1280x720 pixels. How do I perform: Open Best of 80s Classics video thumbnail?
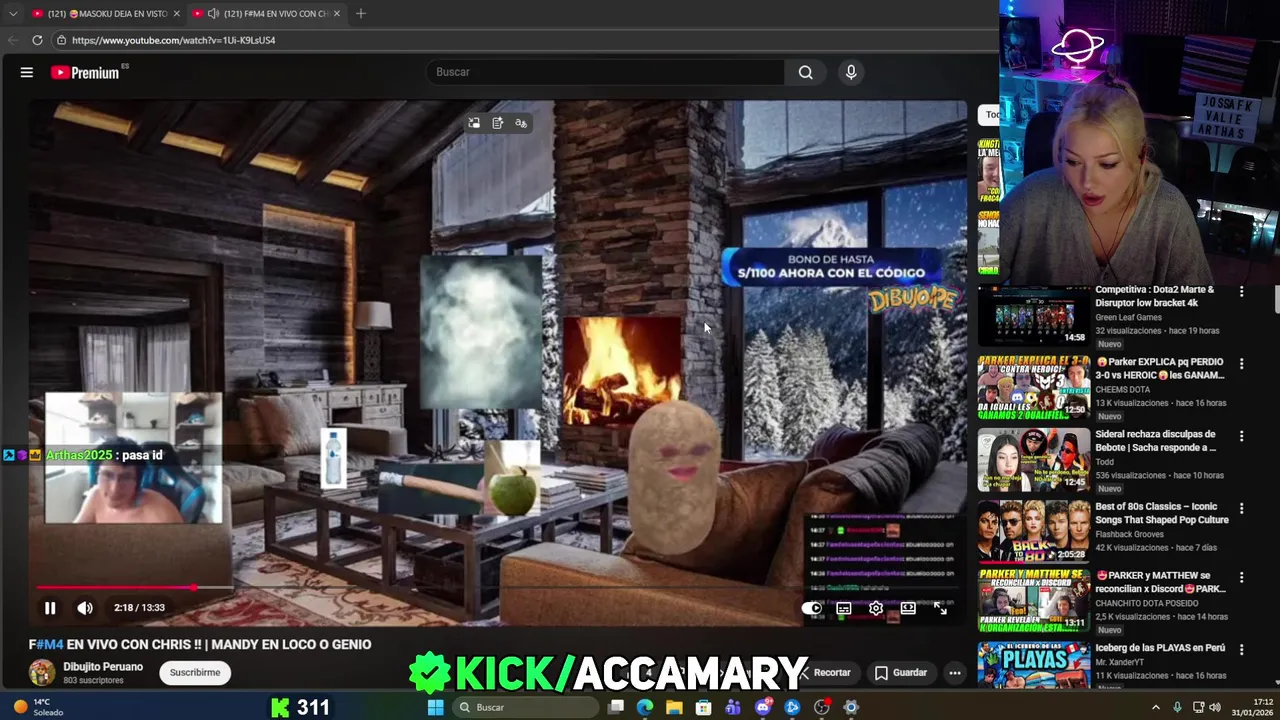(x=1033, y=532)
